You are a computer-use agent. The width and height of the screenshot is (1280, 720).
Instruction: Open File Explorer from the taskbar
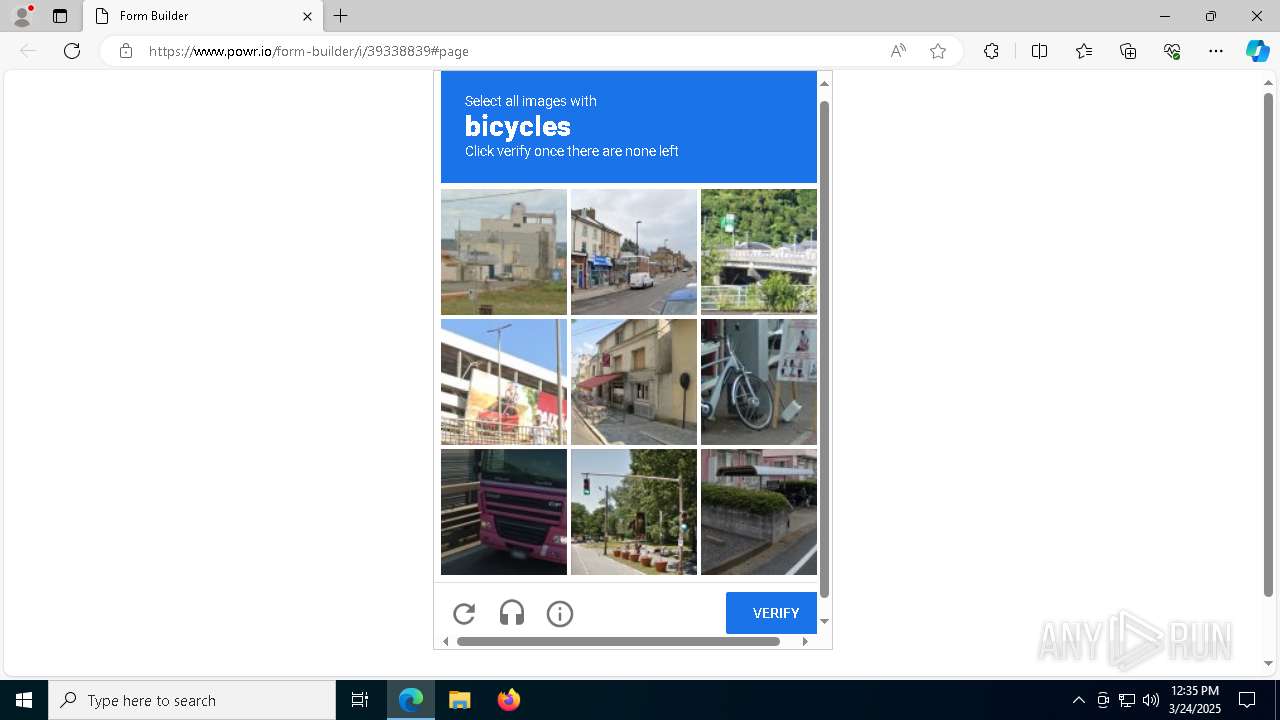pos(459,700)
